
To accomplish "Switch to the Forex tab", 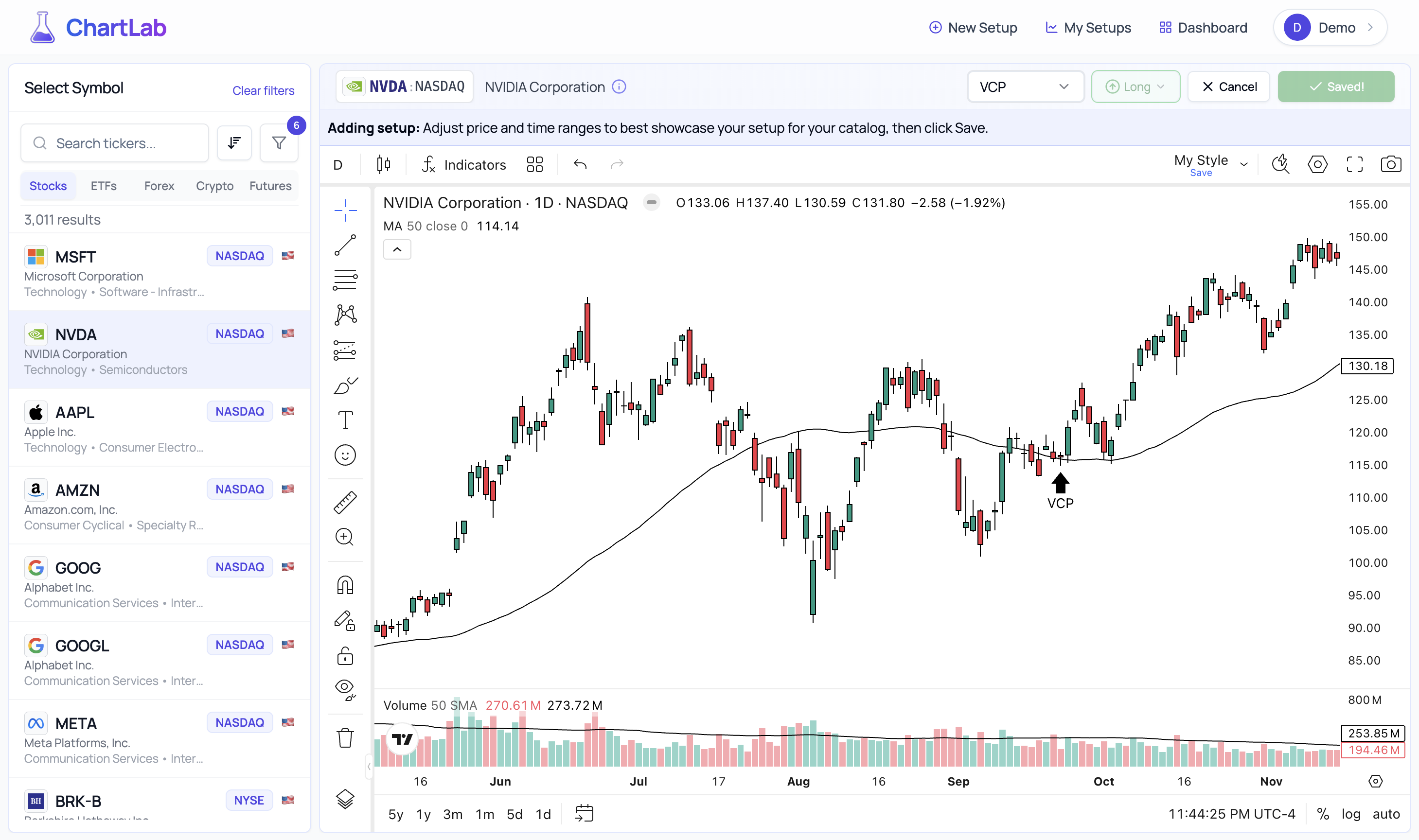I will click(159, 186).
